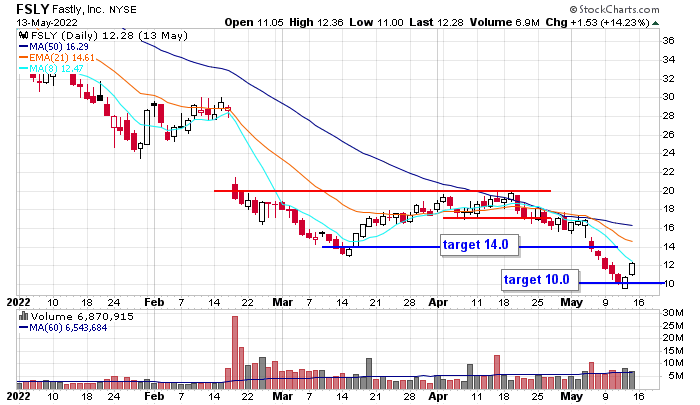Click the tallest February volume spike bar
Viewport: 700px width, 405px height.
click(235, 352)
